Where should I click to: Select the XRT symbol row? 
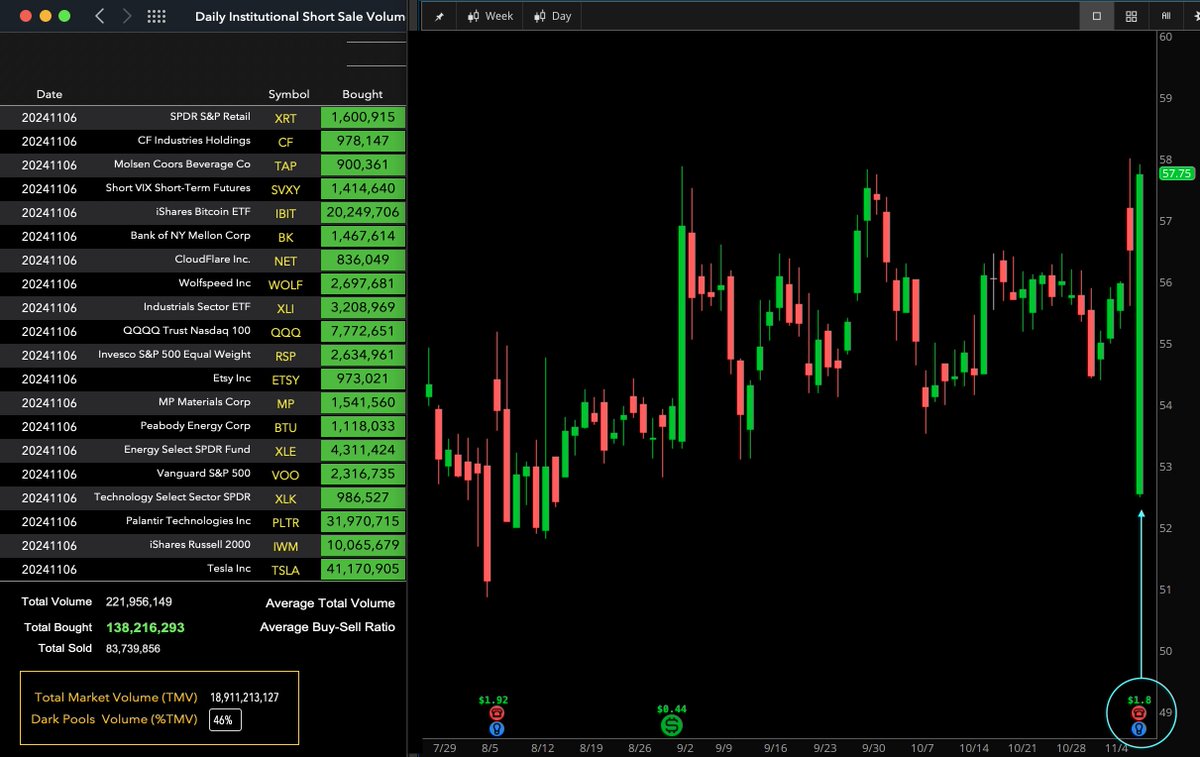[203, 117]
